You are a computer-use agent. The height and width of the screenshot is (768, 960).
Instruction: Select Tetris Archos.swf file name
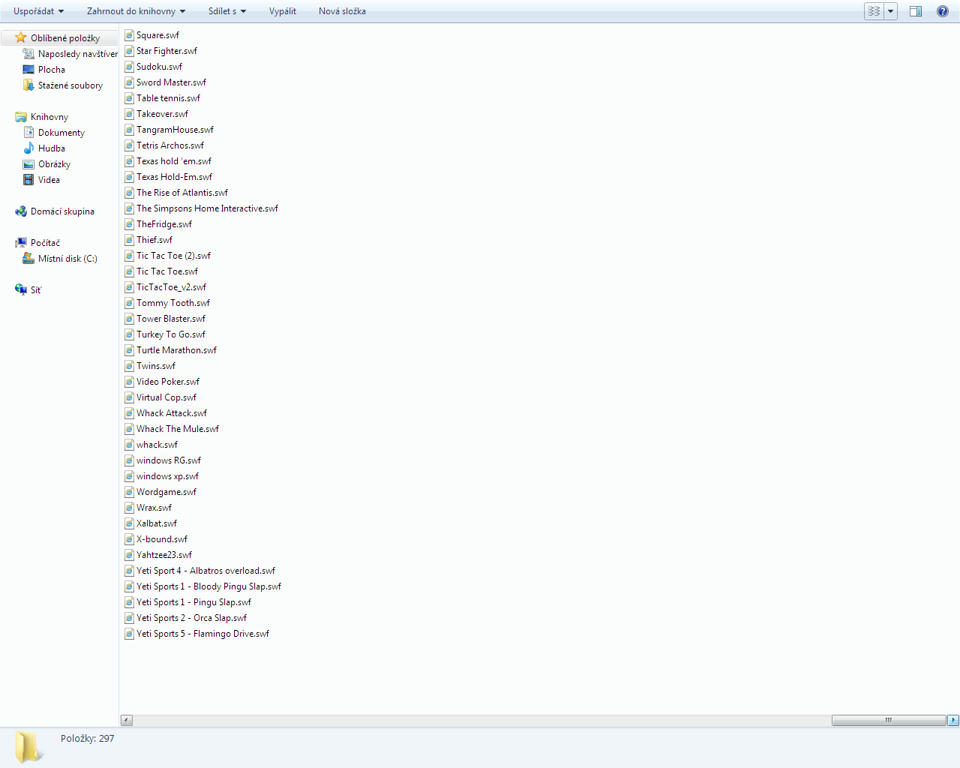(x=170, y=145)
